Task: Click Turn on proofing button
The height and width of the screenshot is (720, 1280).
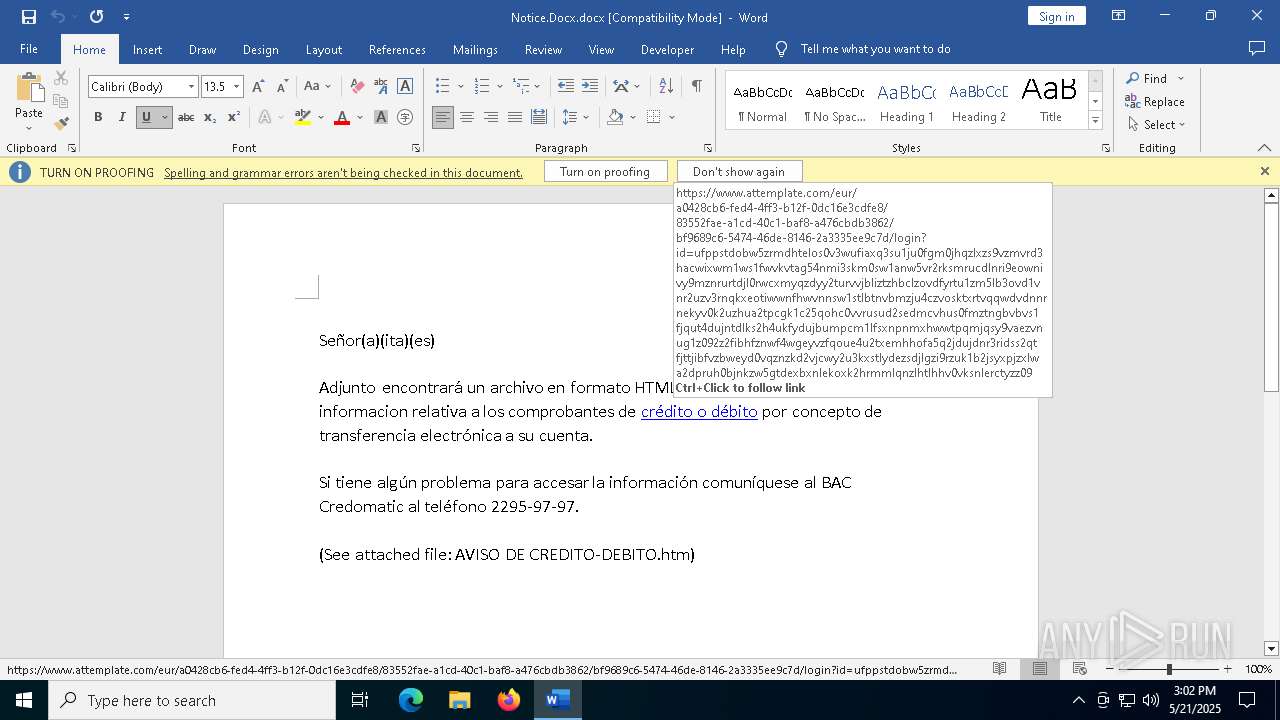Action: (605, 172)
